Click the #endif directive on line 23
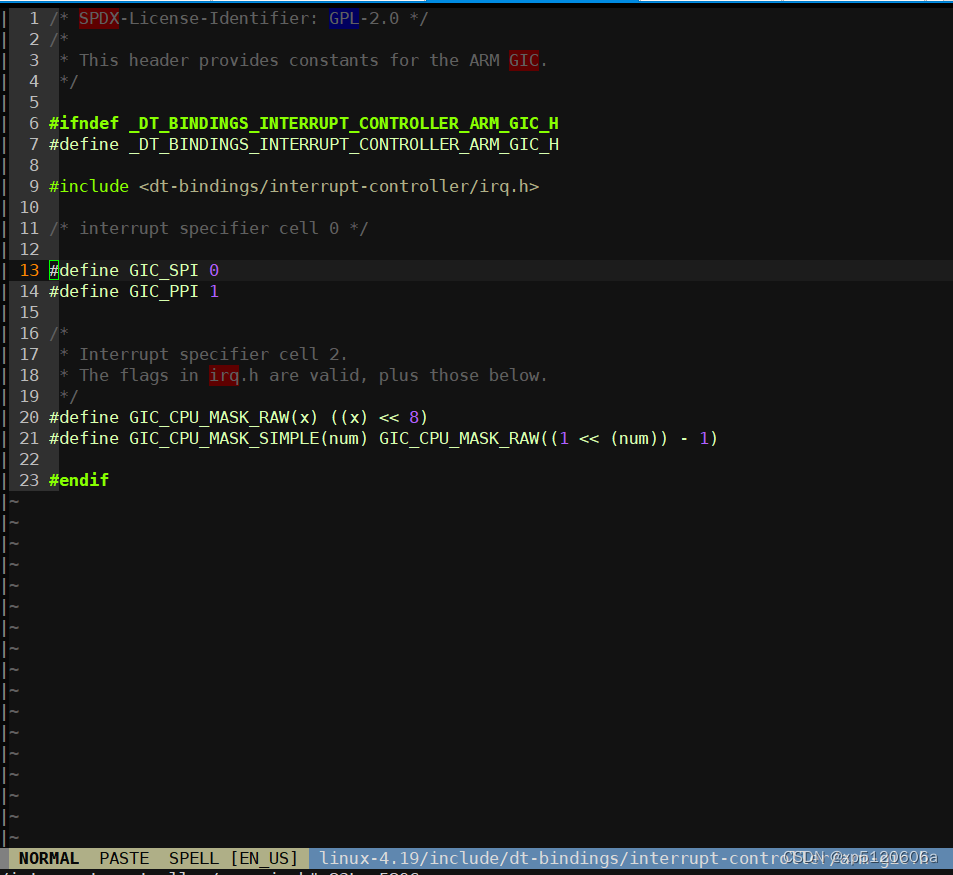953x875 pixels. pyautogui.click(x=79, y=481)
